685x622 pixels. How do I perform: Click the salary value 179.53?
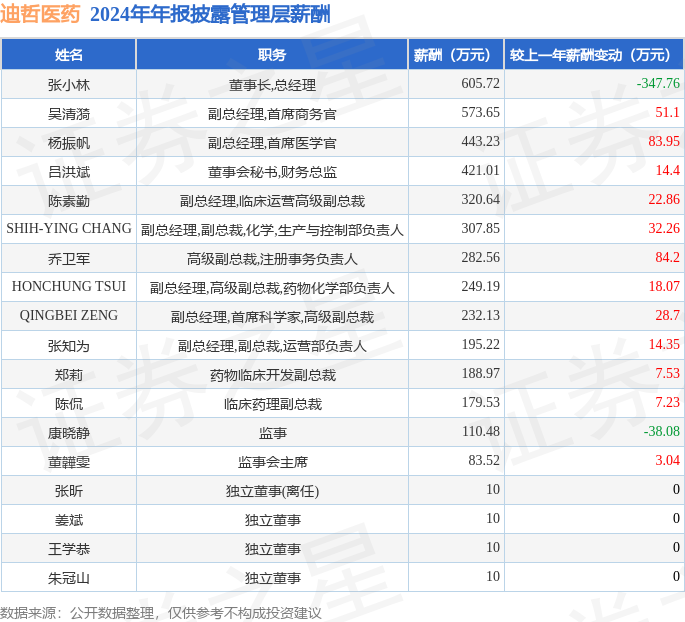click(481, 402)
